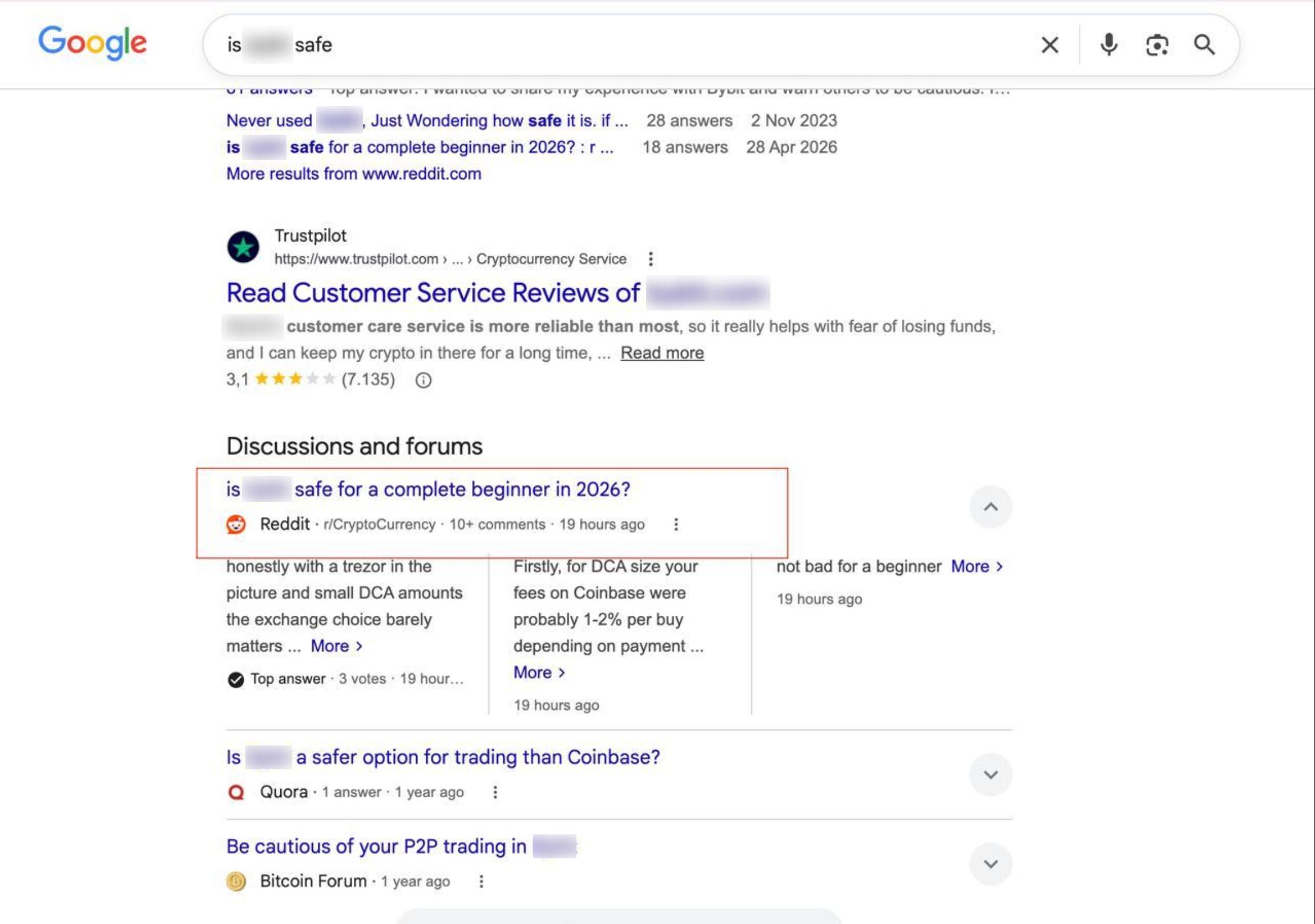
Task: Start voice search with the microphone icon
Action: click(1109, 45)
